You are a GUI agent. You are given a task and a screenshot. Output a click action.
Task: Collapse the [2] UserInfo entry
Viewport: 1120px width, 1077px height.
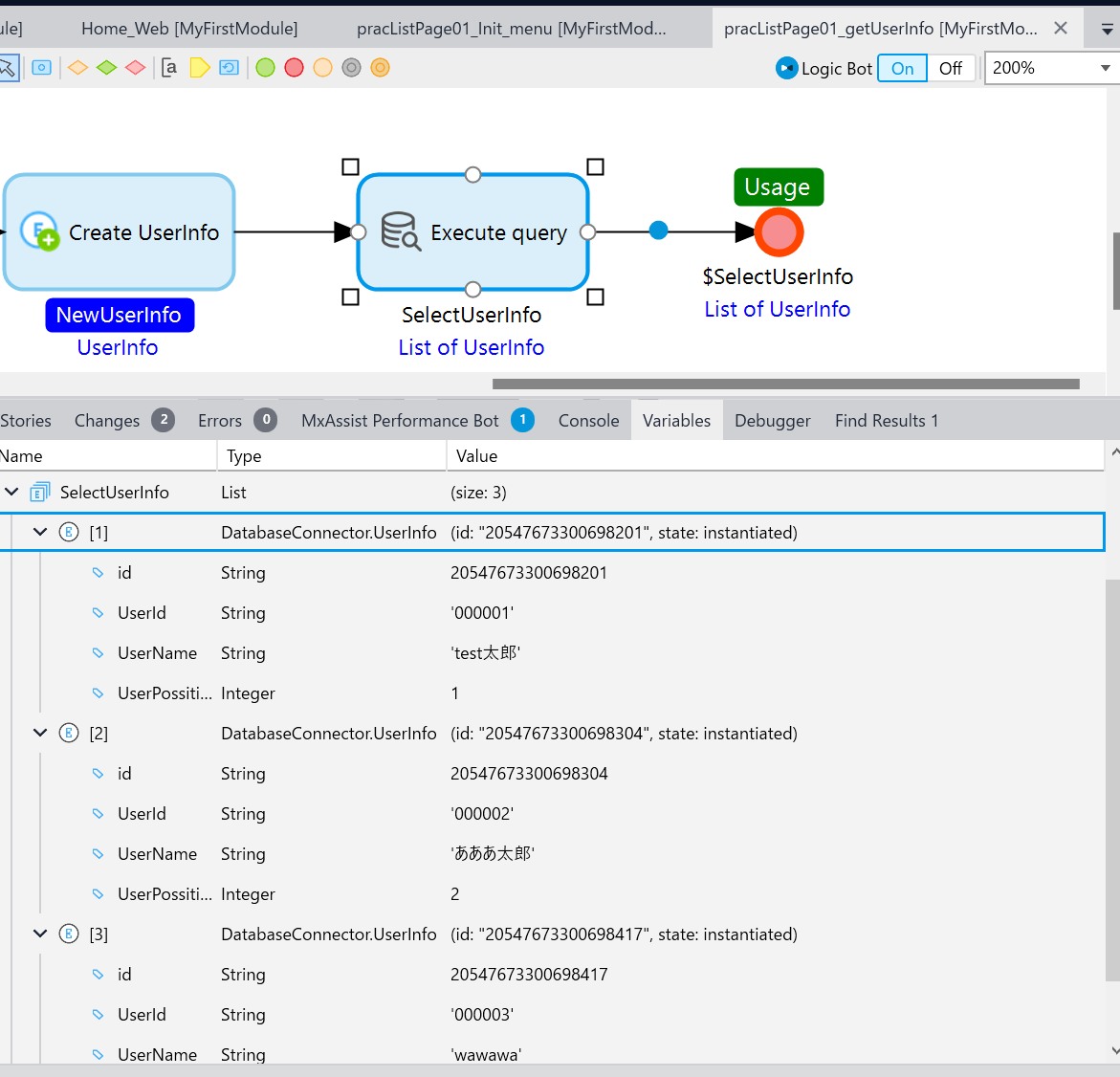[x=40, y=734]
